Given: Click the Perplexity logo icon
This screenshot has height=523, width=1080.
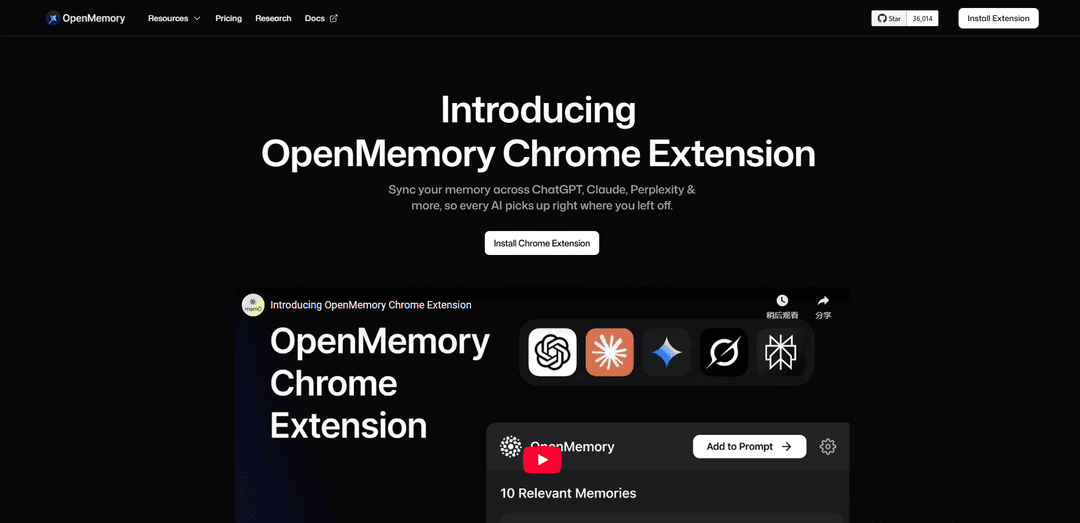Looking at the screenshot, I should [x=781, y=352].
